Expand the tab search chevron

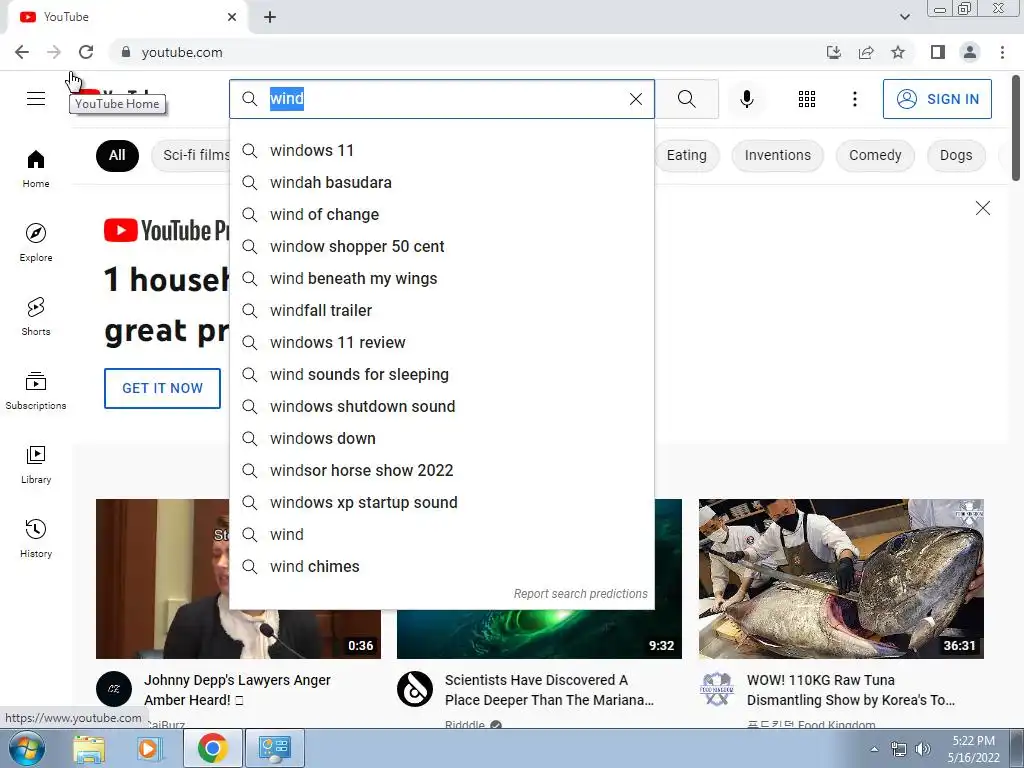tap(904, 17)
